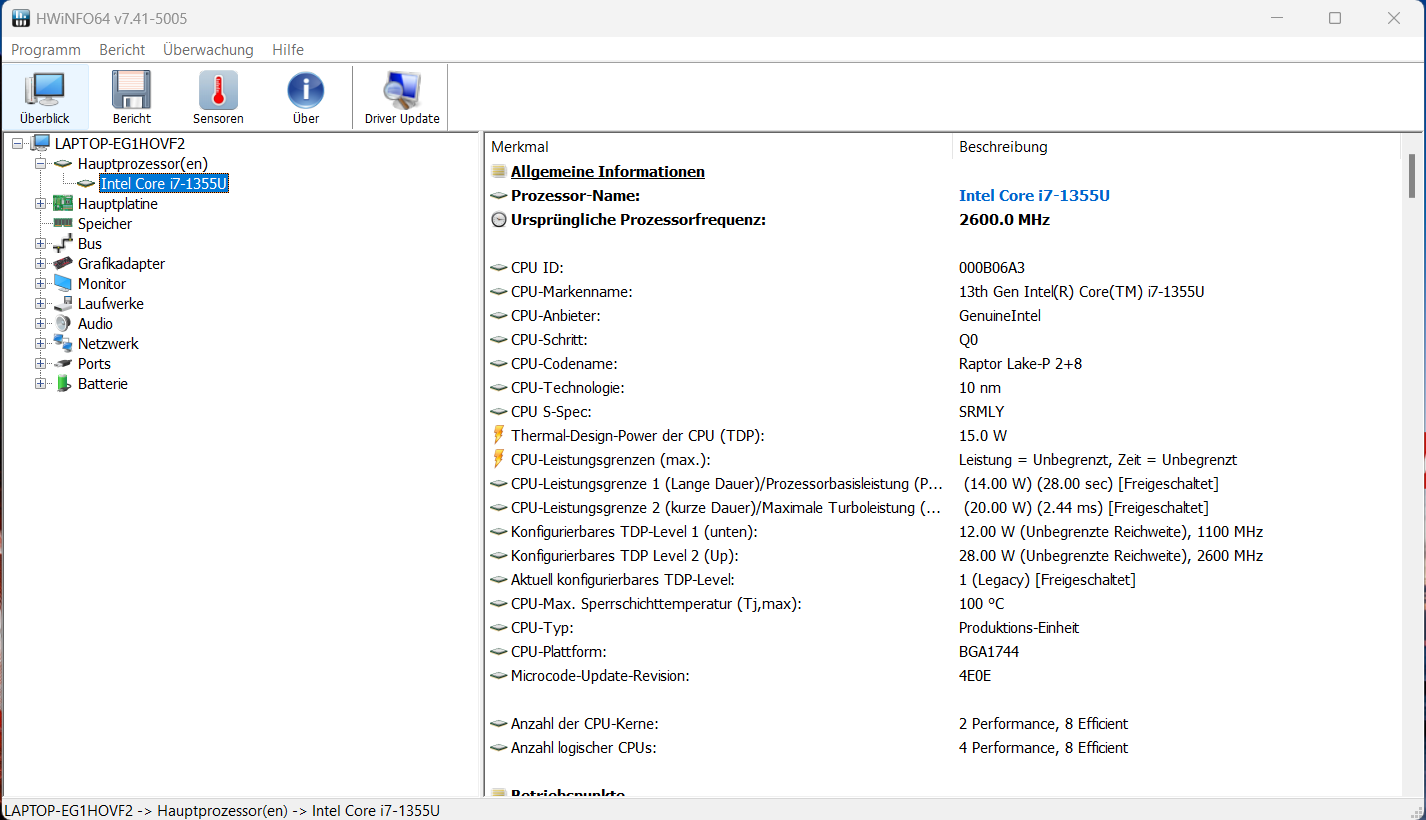
Task: Click the Merkmal column header
Action: pyautogui.click(x=718, y=147)
